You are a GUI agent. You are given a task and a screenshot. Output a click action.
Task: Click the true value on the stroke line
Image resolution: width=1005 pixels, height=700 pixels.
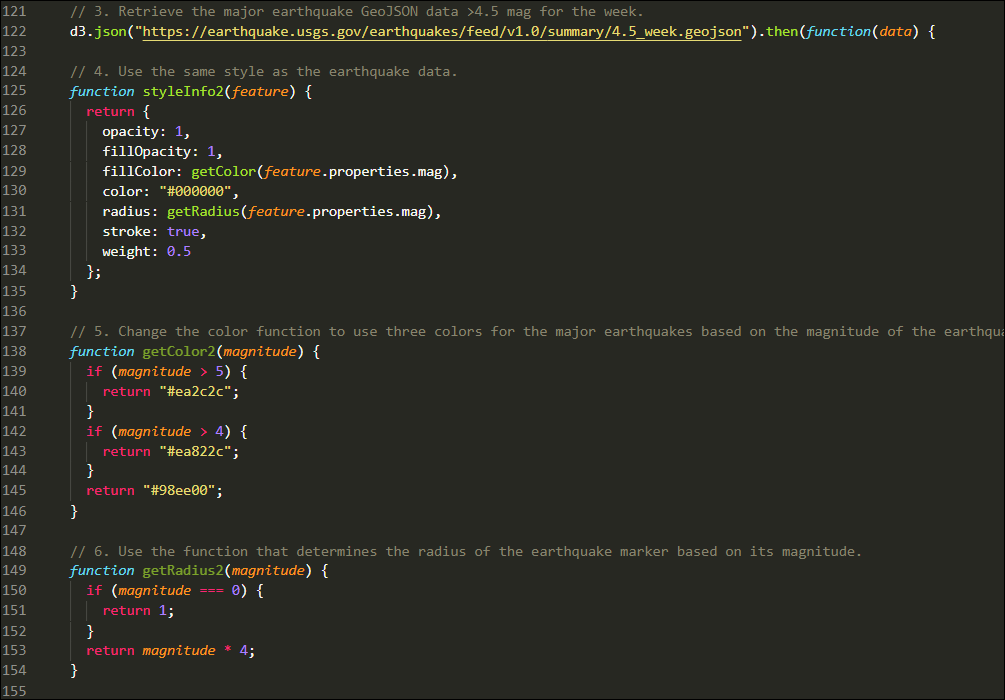[184, 231]
